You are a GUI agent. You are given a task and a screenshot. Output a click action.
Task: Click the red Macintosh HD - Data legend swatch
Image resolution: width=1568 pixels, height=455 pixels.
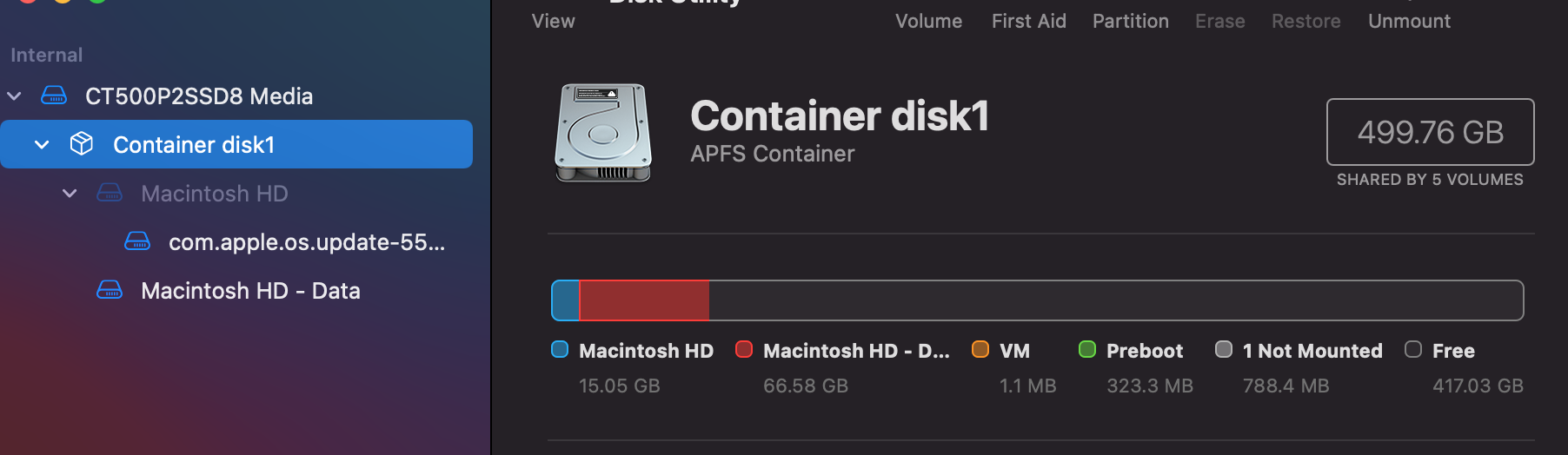[x=744, y=350]
